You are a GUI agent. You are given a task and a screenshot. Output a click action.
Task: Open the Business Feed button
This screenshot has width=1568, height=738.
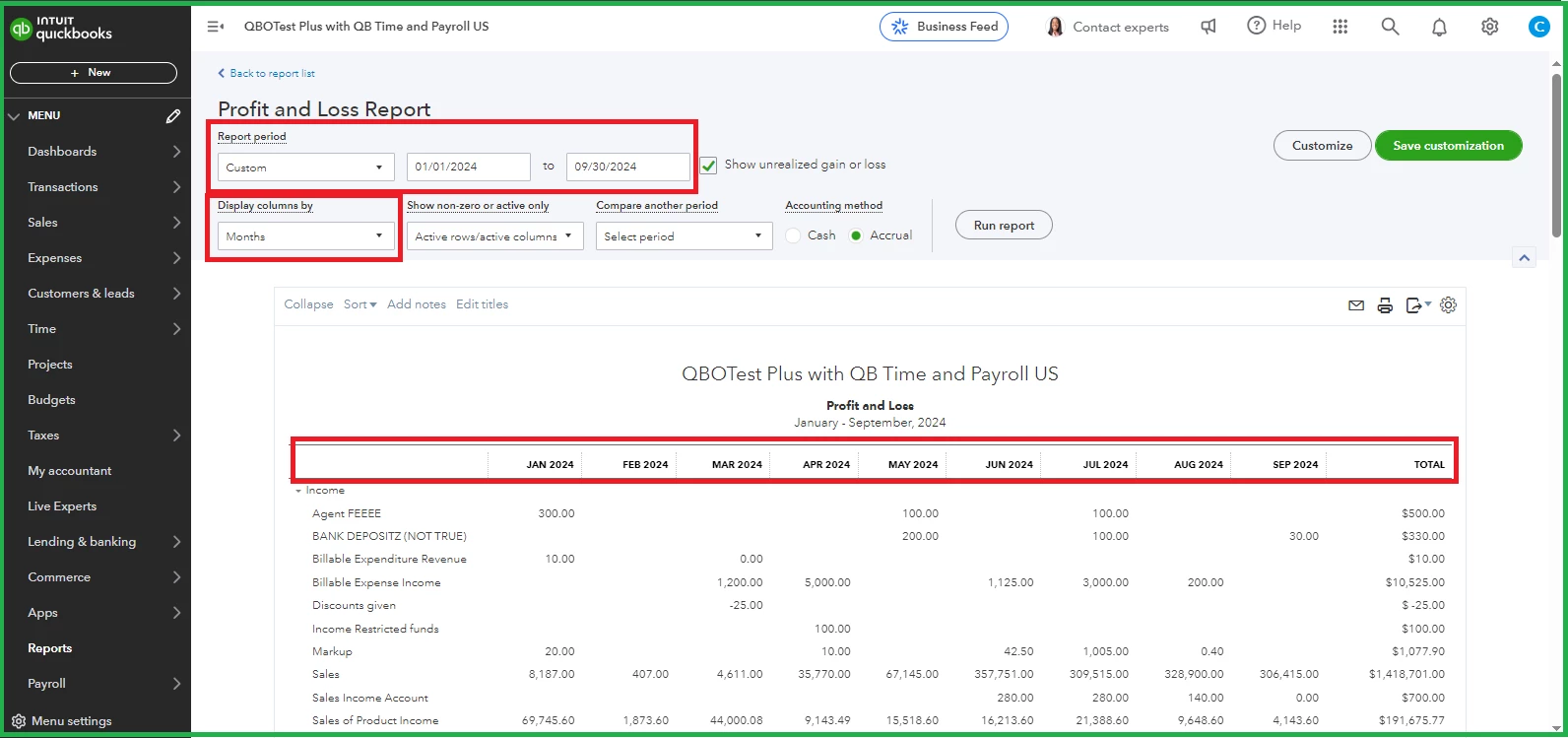click(944, 27)
